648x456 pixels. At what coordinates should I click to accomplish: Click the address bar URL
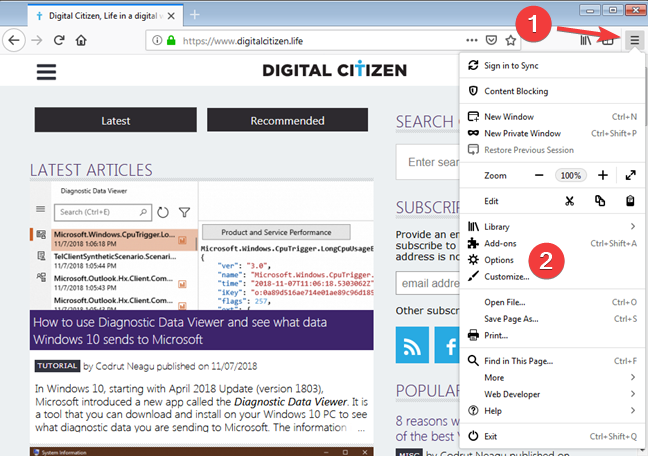click(243, 41)
